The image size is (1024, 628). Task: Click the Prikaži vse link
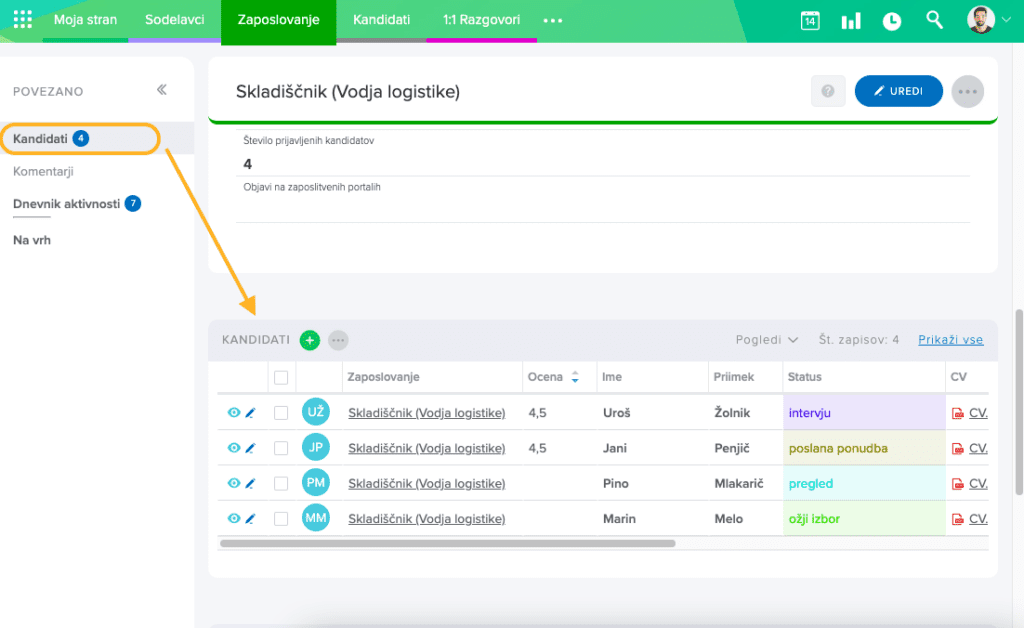pyautogui.click(x=950, y=340)
